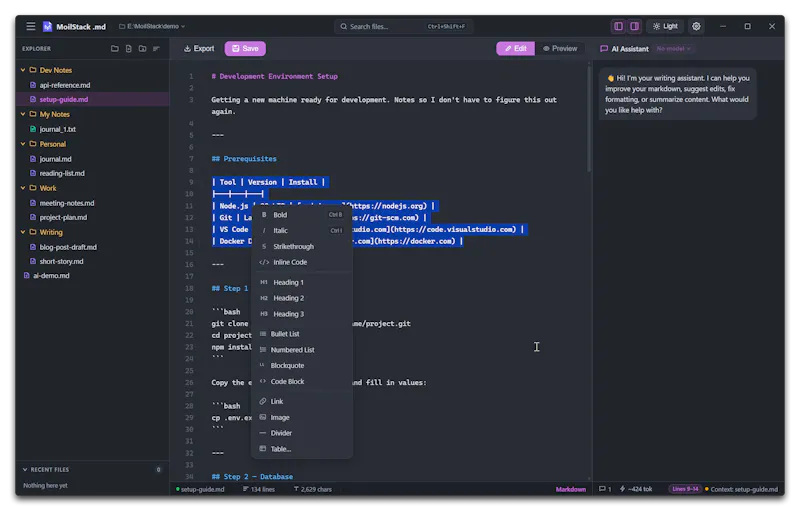Click the sort files icon in Explorer
800x511 pixels.
(x=156, y=48)
